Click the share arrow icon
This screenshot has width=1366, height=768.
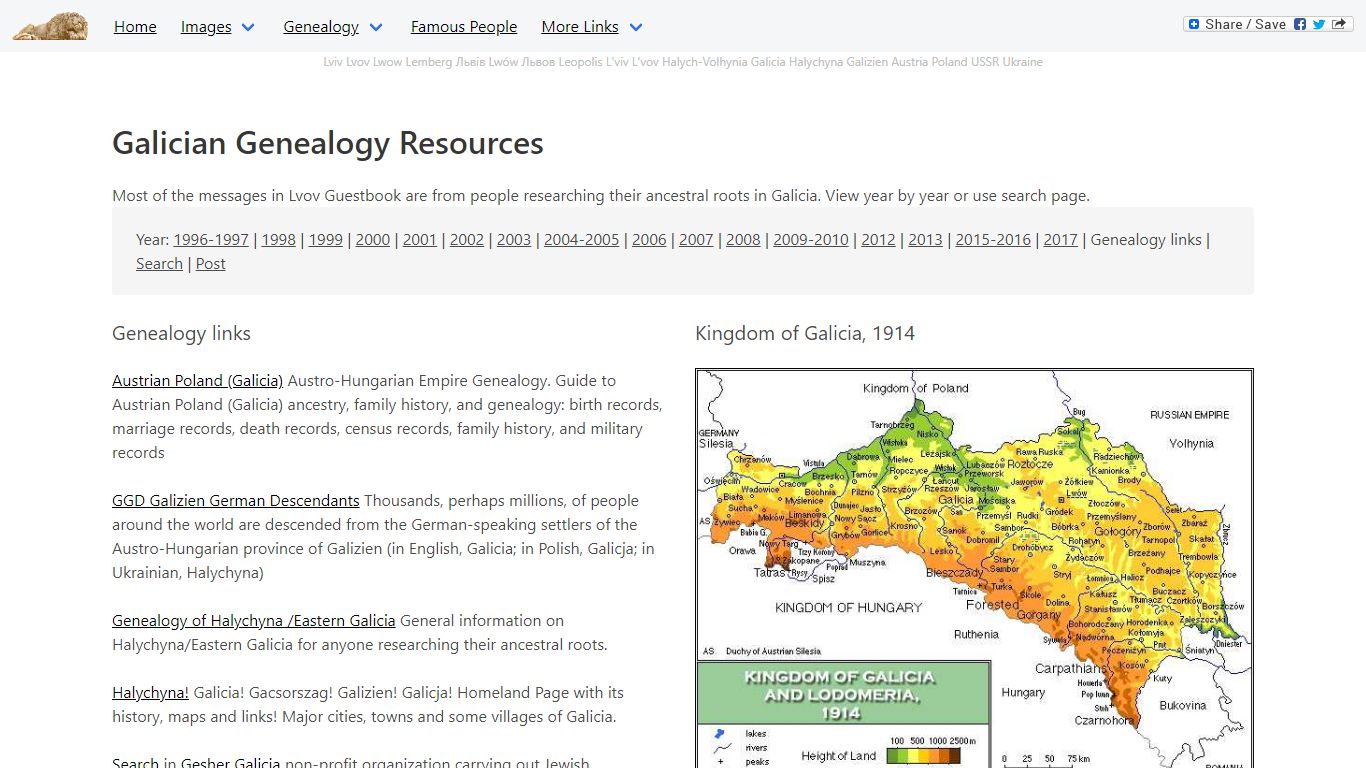click(x=1339, y=24)
